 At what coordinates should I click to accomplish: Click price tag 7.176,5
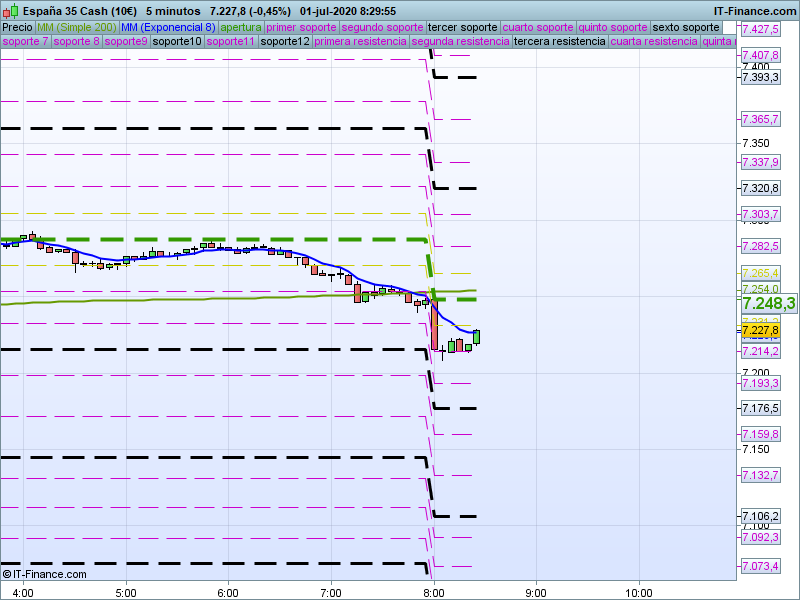(760, 408)
